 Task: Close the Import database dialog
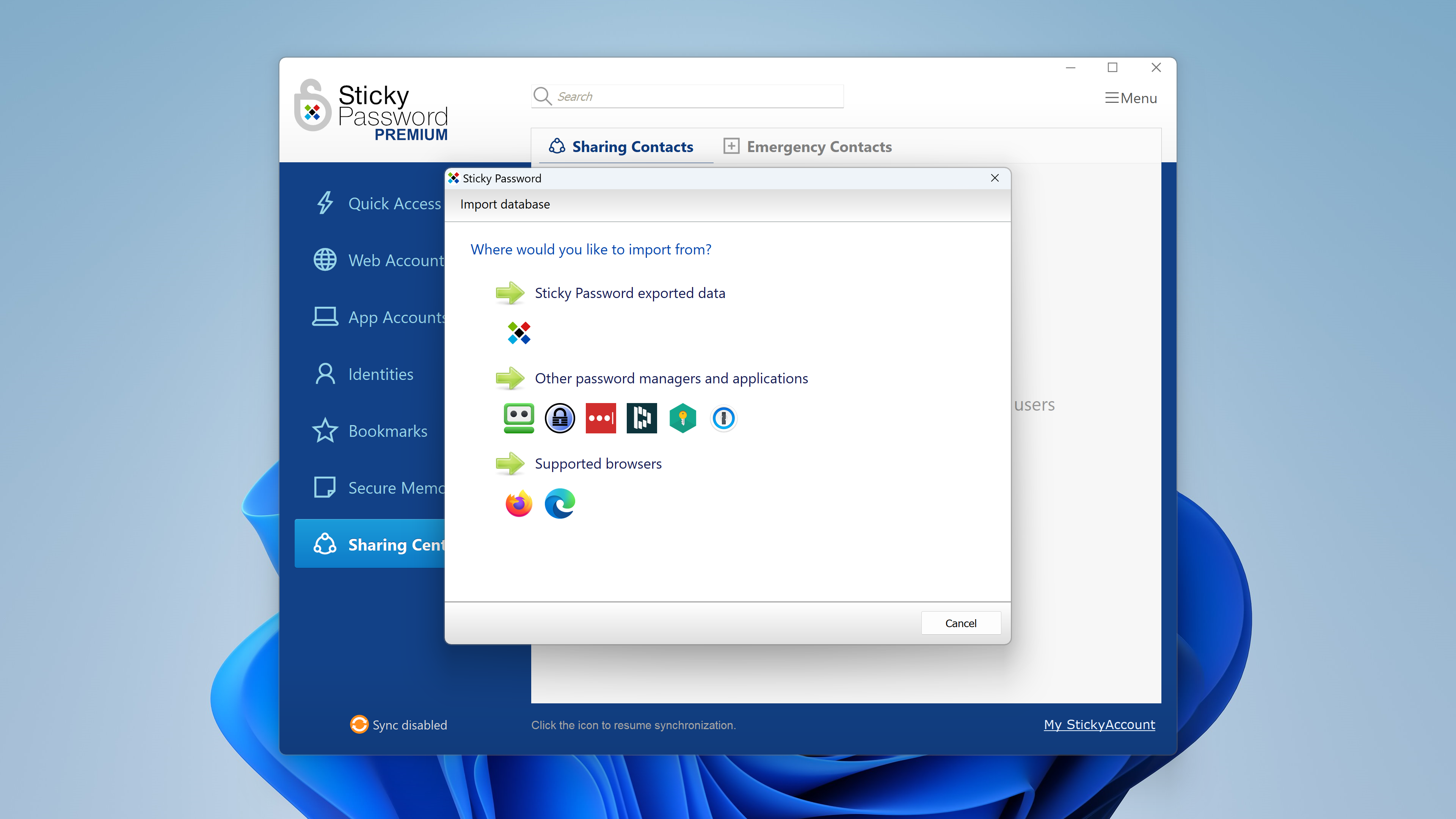[995, 178]
